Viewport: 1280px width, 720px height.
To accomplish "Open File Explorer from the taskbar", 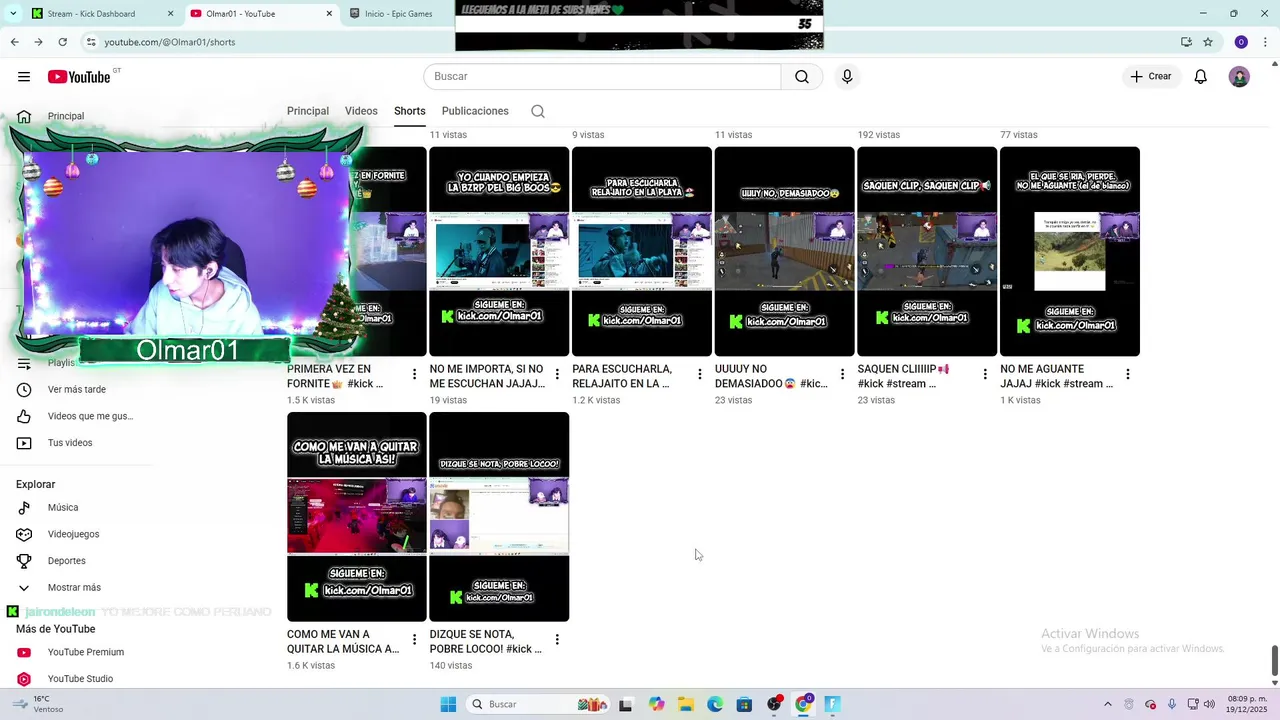I will tap(686, 704).
